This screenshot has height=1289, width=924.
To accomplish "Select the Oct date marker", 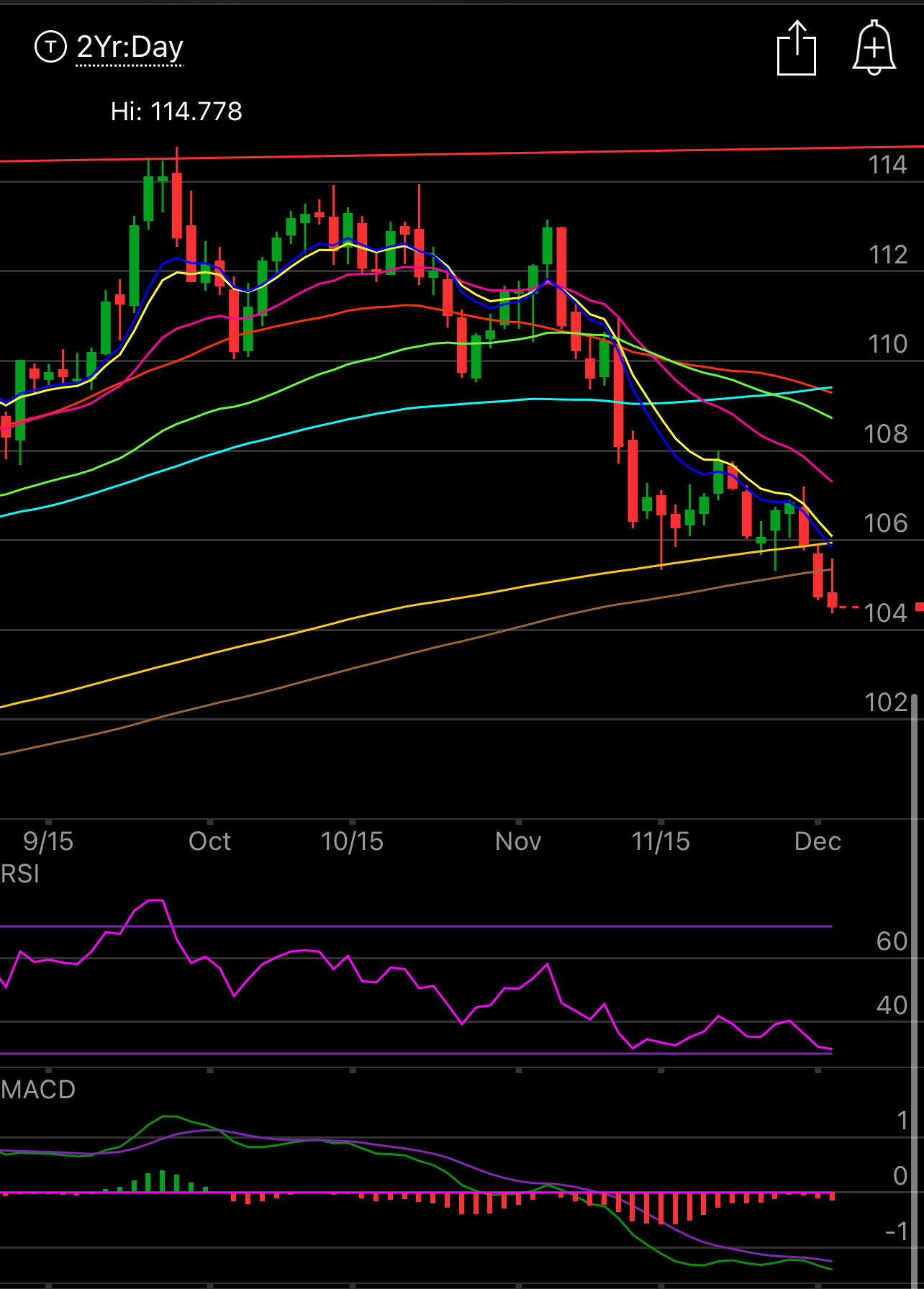I will [209, 841].
